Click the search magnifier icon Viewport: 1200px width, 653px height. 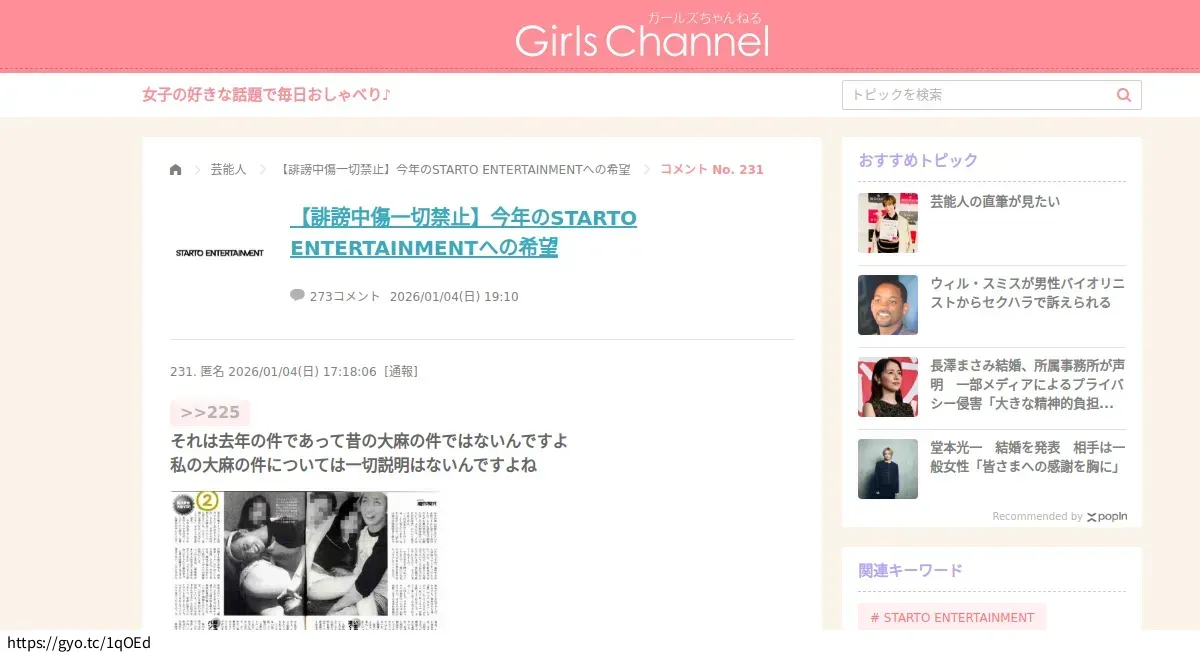point(1124,95)
